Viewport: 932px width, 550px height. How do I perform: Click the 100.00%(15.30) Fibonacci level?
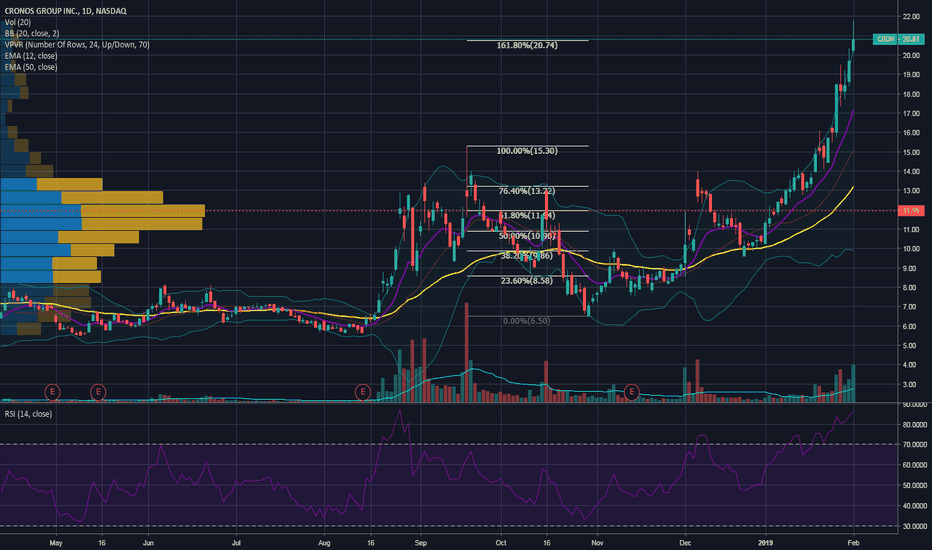pyautogui.click(x=527, y=151)
